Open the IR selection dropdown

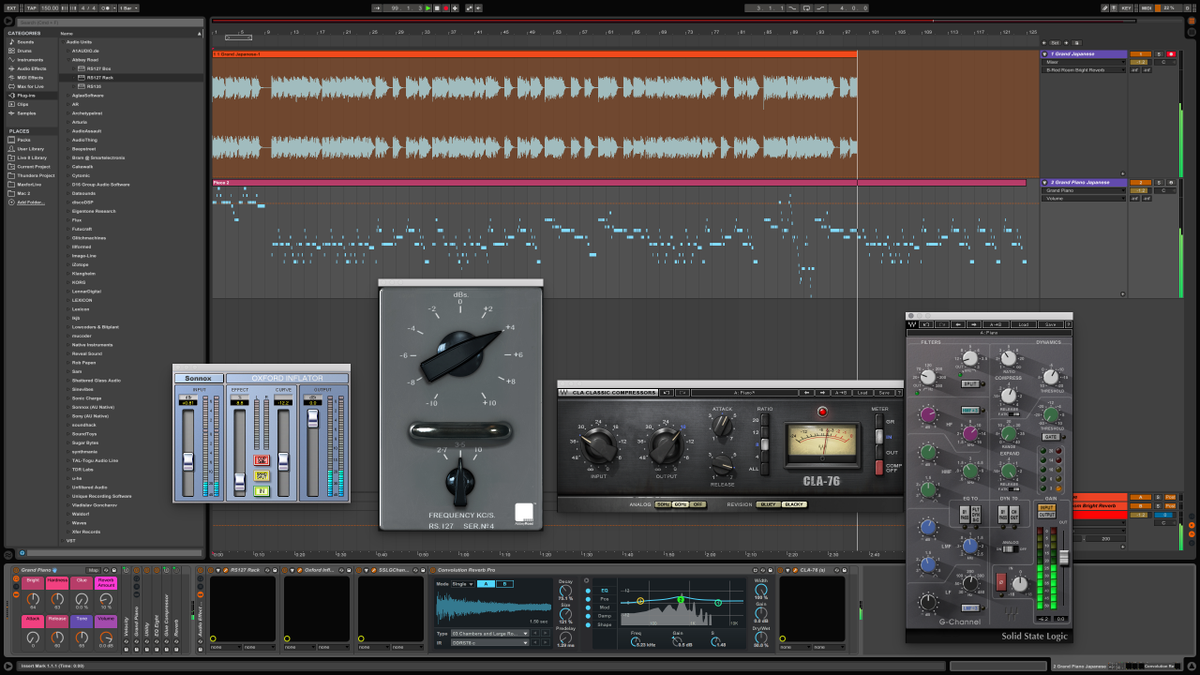(489, 643)
